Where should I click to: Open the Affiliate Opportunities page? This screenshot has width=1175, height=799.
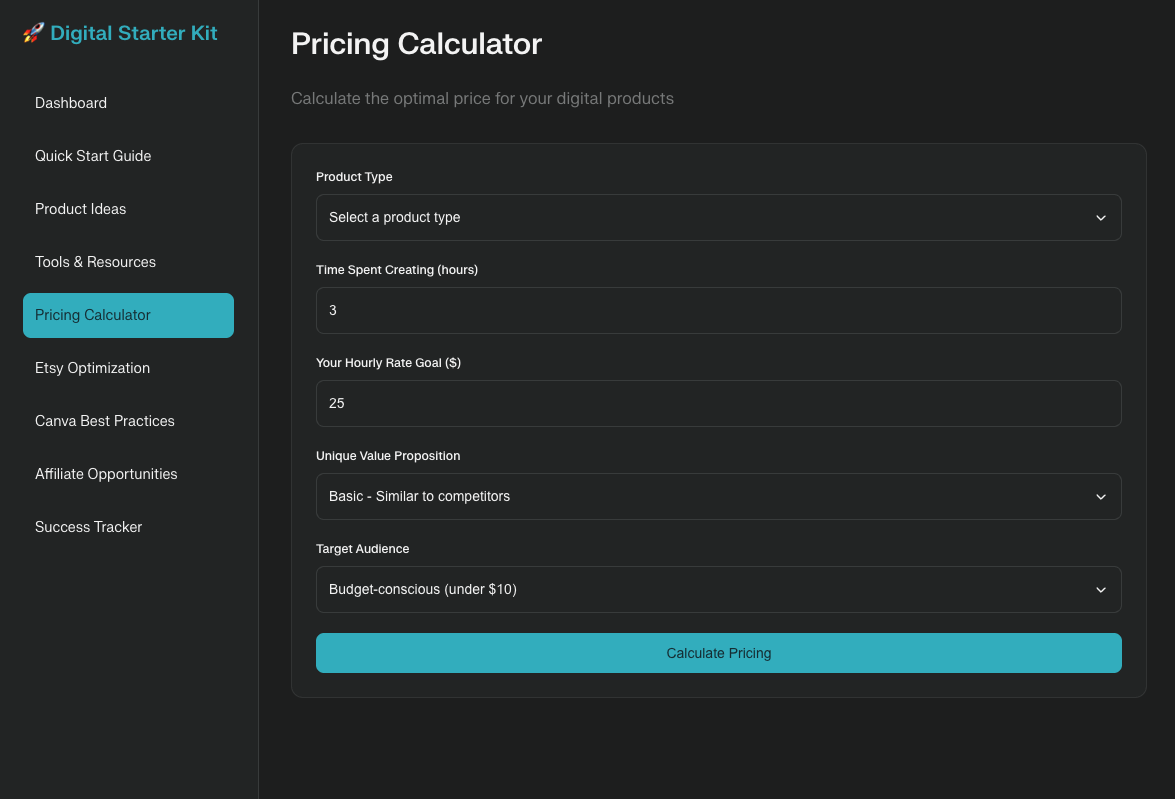click(x=106, y=474)
